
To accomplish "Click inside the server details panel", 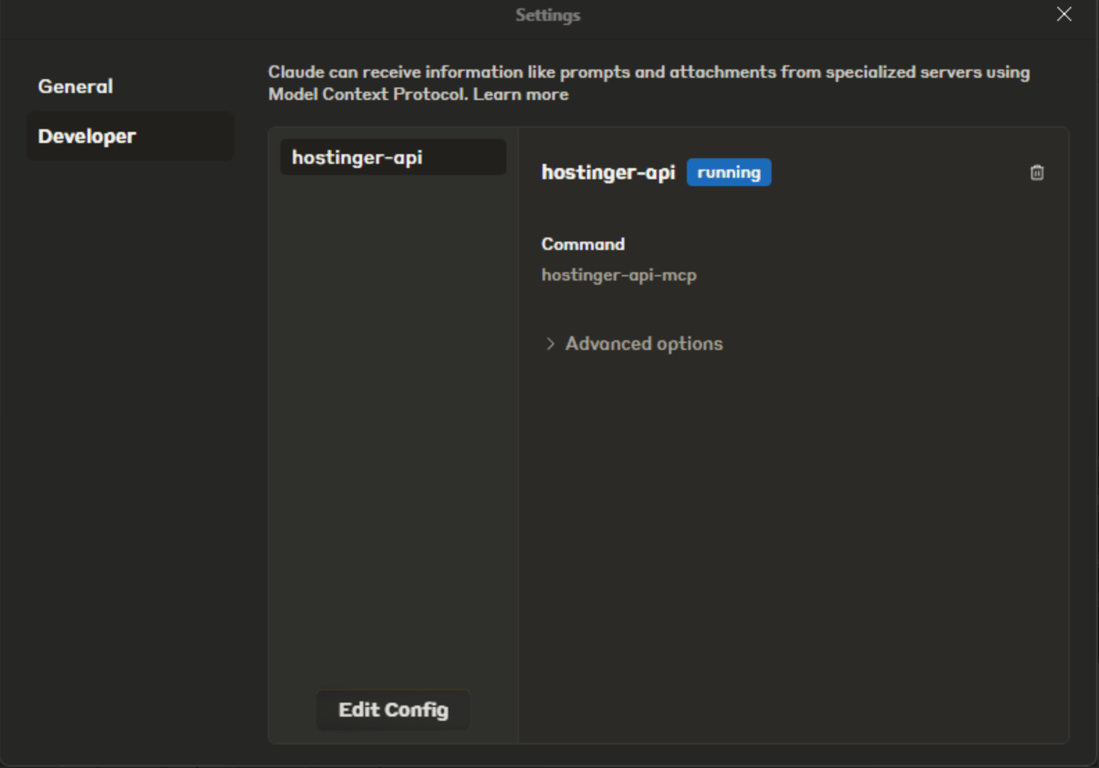I will 790,500.
